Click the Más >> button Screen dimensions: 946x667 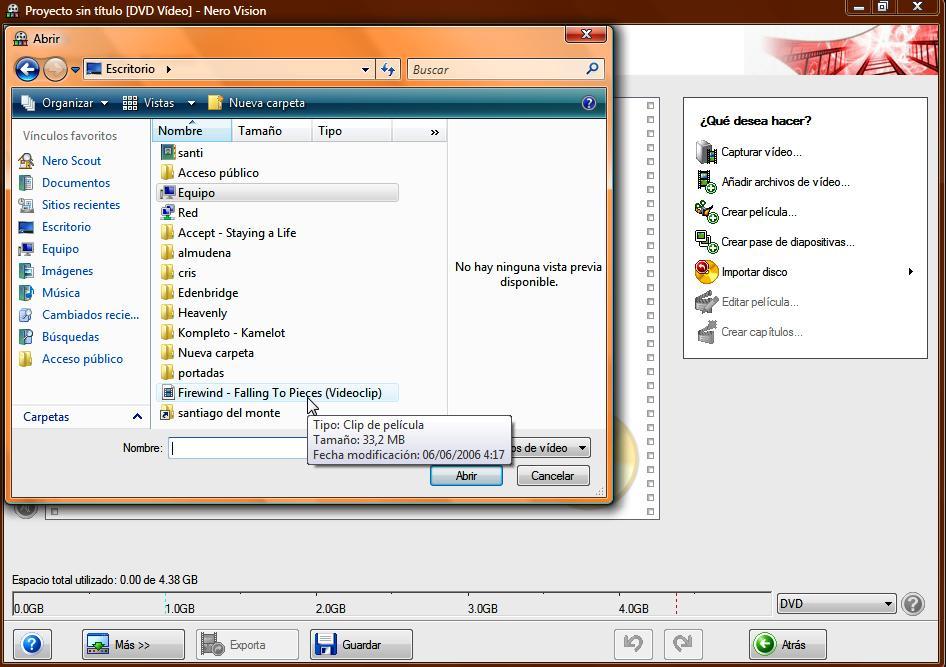point(133,645)
